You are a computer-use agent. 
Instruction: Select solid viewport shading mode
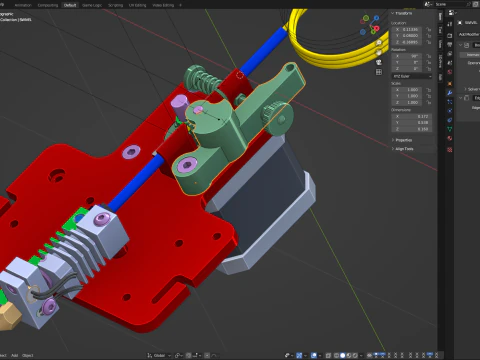pyautogui.click(x=342, y=355)
